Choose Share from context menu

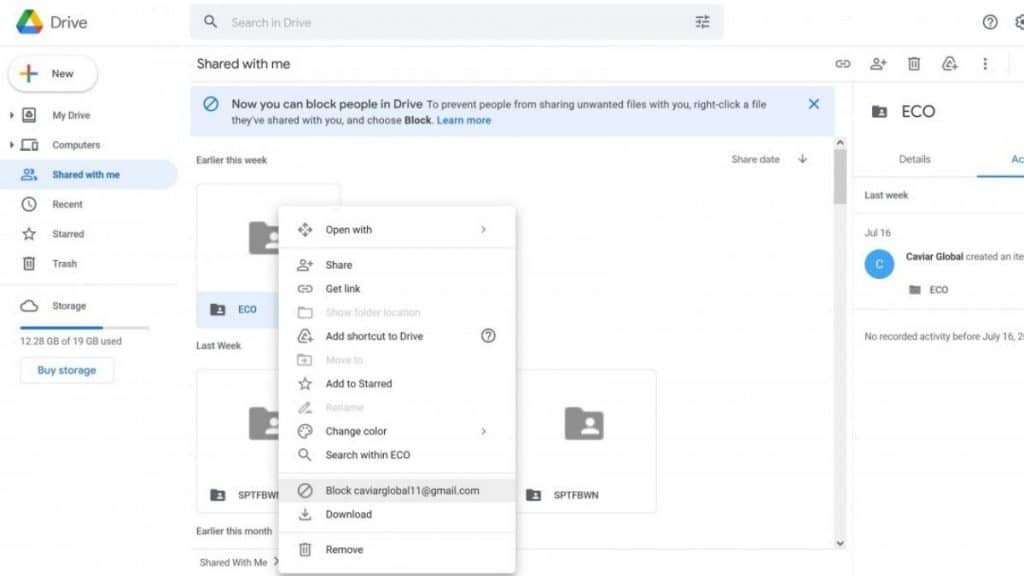(396, 264)
